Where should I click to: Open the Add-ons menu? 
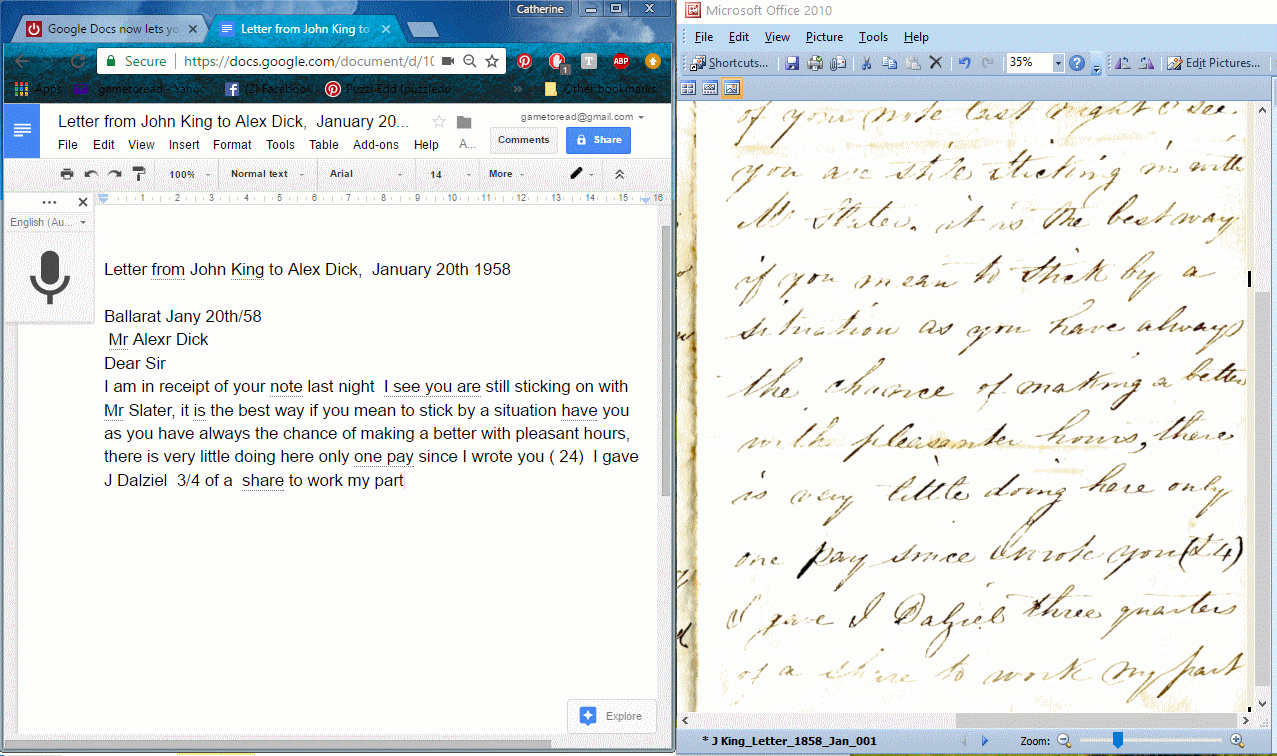click(x=376, y=145)
